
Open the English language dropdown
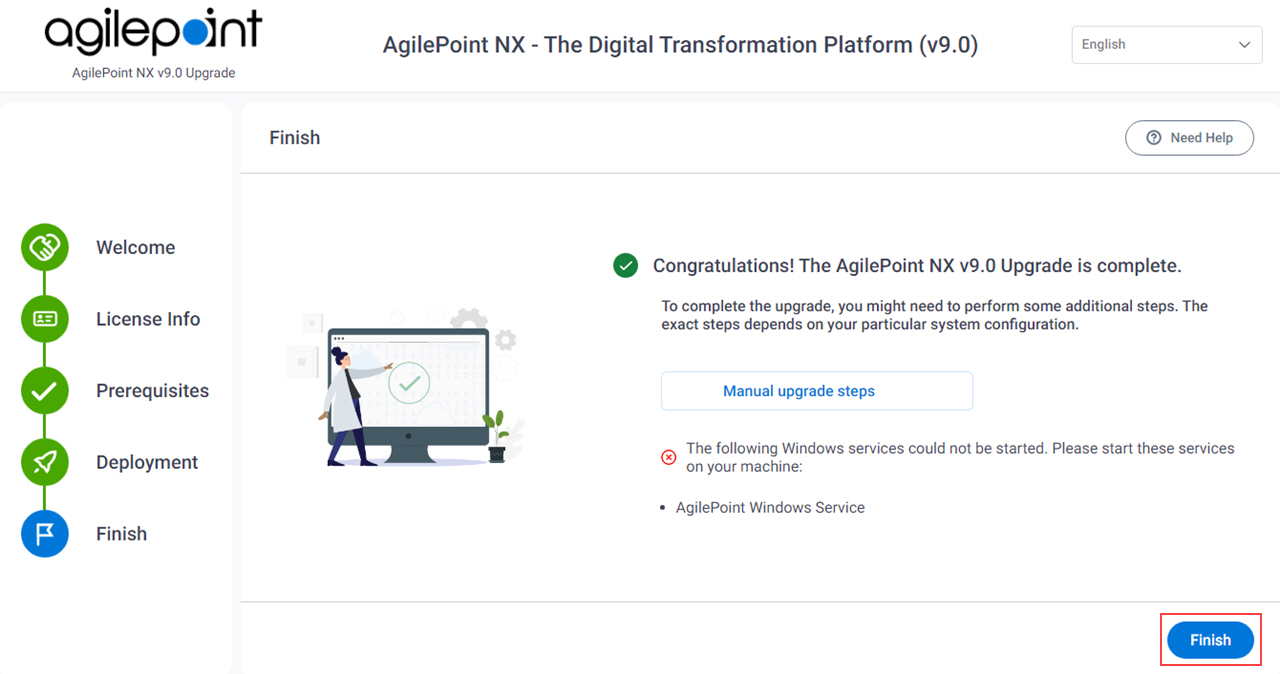pos(1167,45)
